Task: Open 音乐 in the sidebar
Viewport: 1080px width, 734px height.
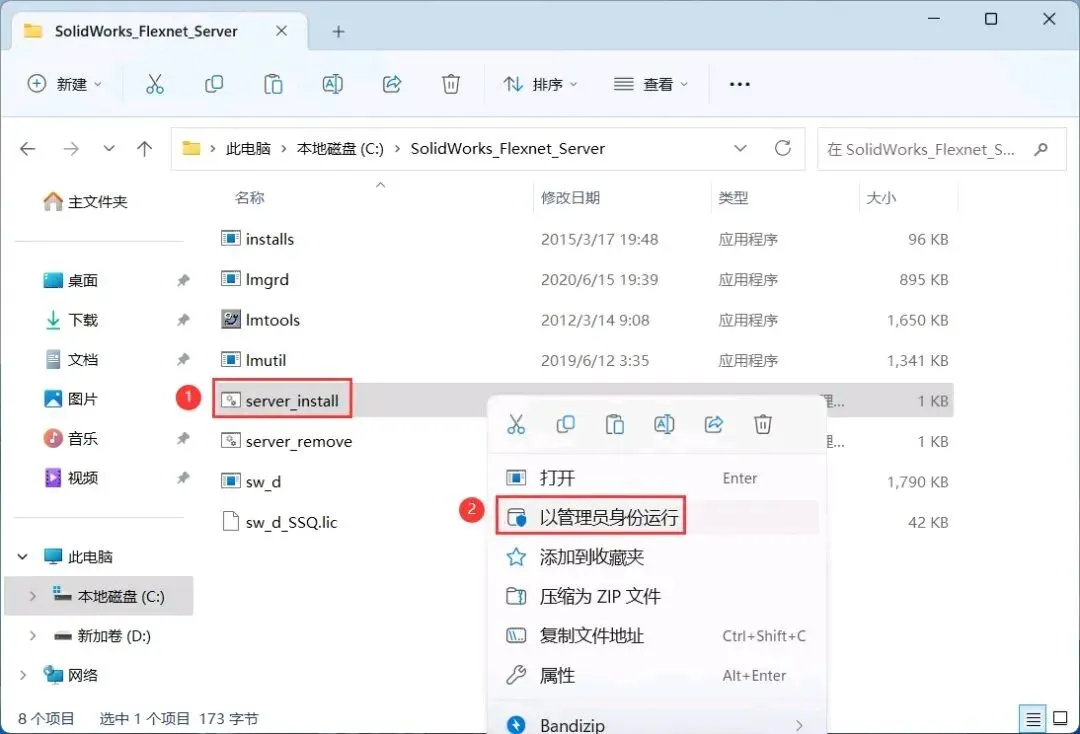Action: point(71,439)
